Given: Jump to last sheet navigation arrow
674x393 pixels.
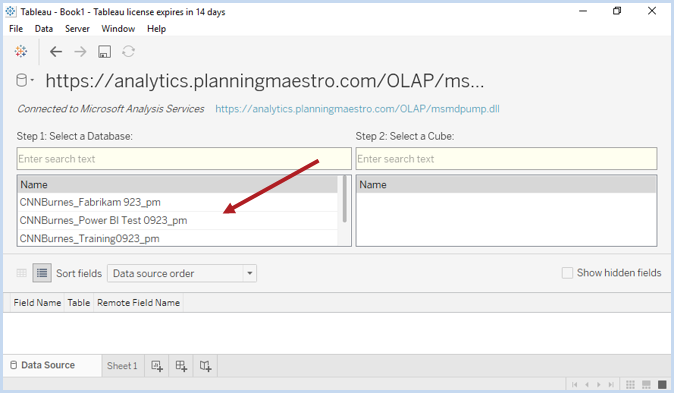Looking at the screenshot, I should [x=611, y=384].
